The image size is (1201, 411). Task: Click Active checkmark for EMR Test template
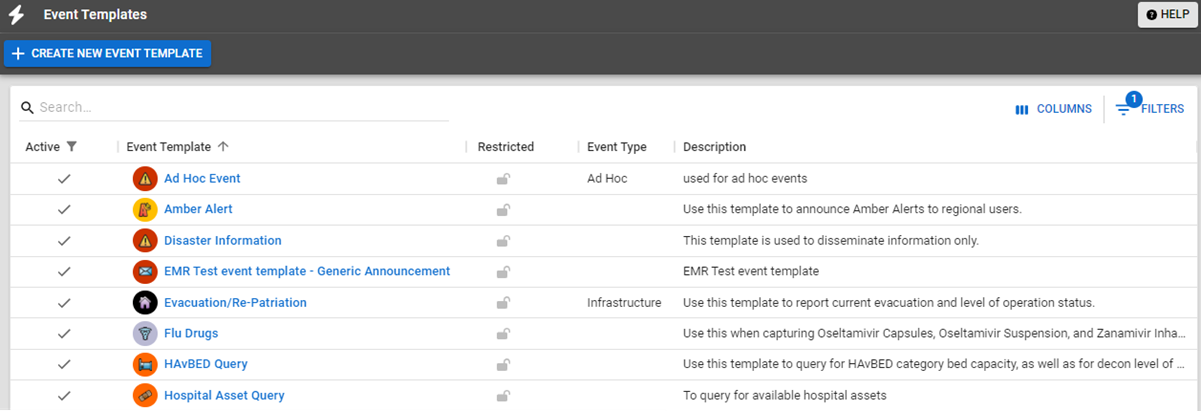[x=64, y=272]
